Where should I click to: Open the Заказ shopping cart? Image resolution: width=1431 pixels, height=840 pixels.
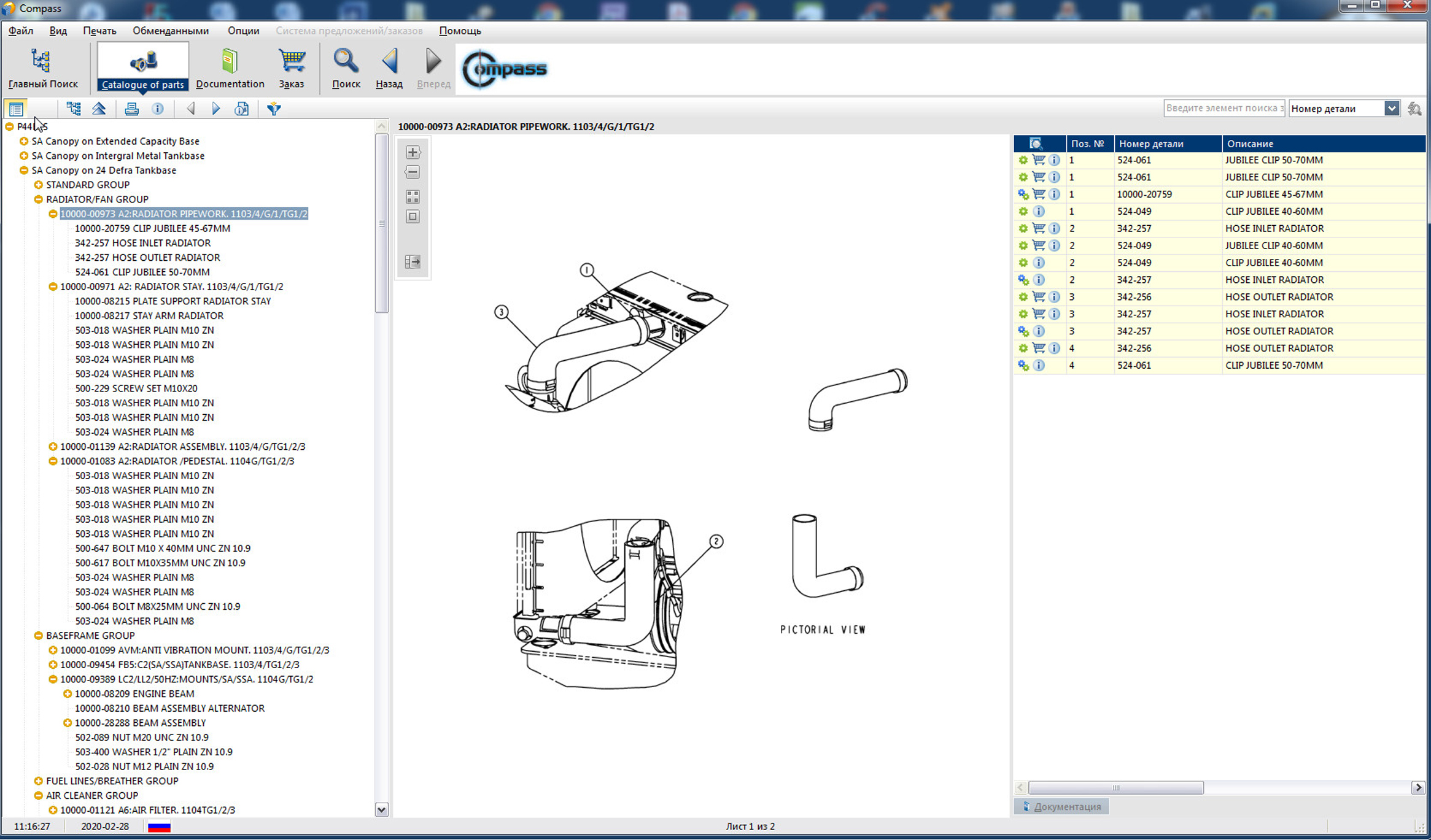tap(292, 67)
